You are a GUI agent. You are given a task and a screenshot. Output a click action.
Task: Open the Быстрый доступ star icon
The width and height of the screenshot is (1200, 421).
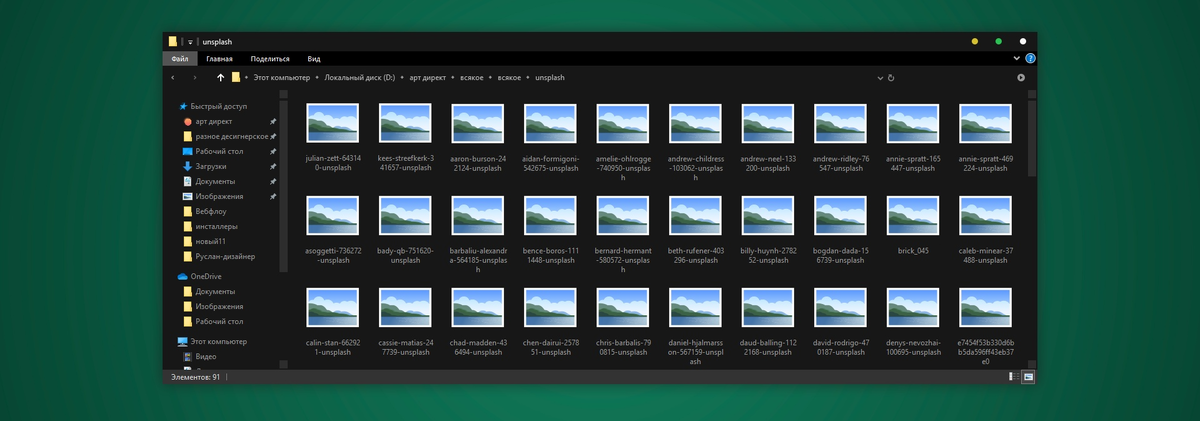tap(184, 106)
